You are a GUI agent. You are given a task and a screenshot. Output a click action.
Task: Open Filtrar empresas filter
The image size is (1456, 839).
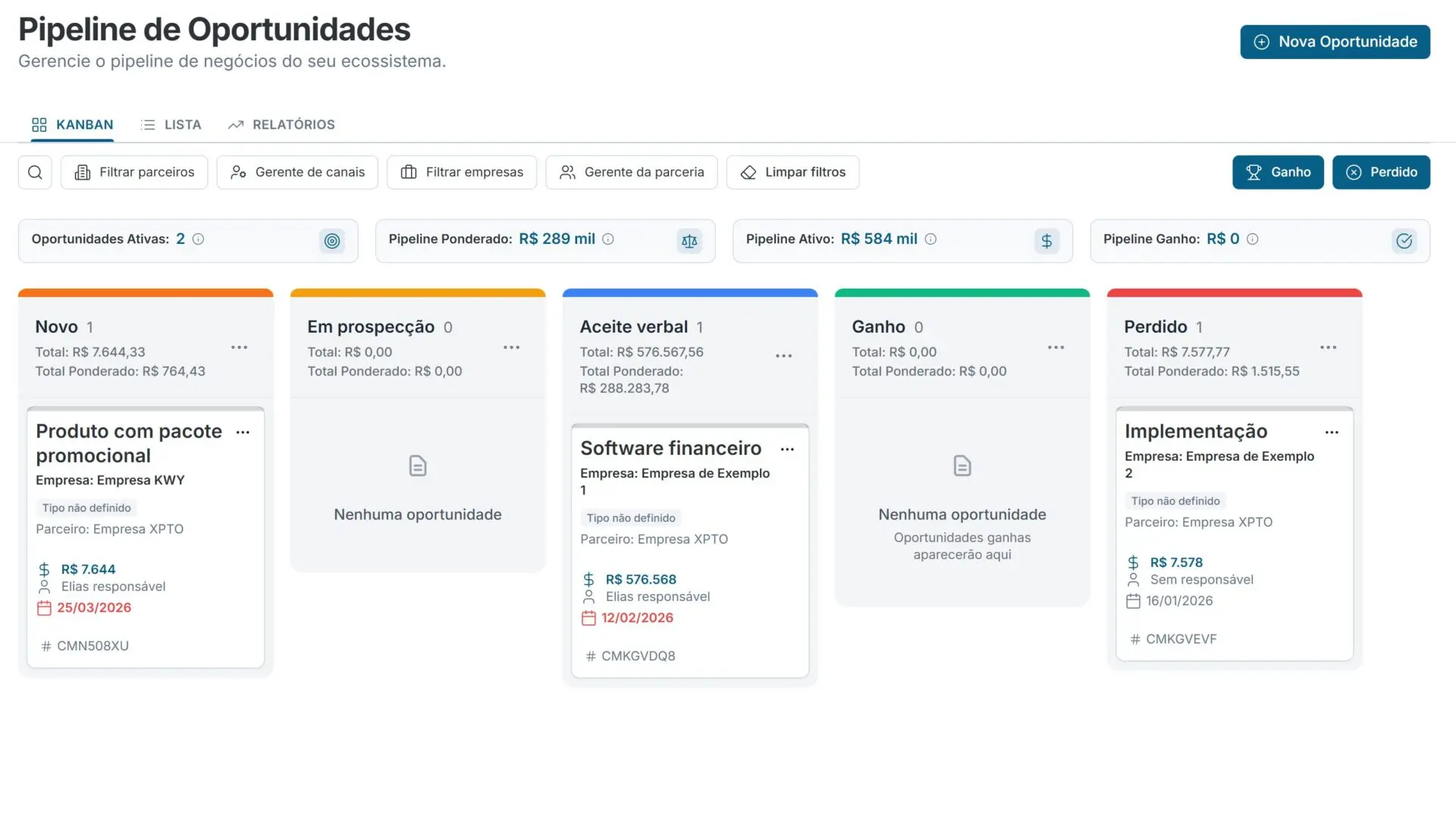coord(462,172)
